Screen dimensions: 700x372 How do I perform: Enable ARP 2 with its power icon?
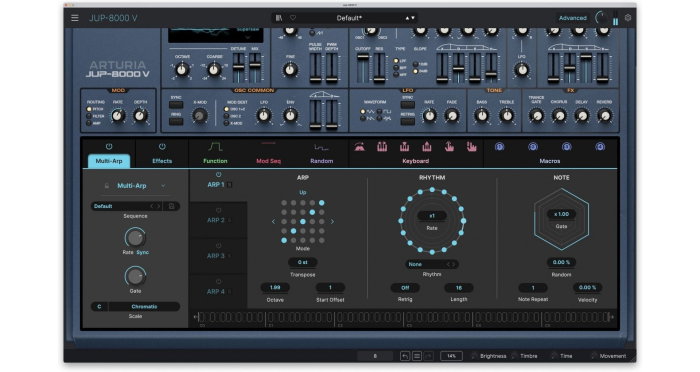tap(218, 210)
